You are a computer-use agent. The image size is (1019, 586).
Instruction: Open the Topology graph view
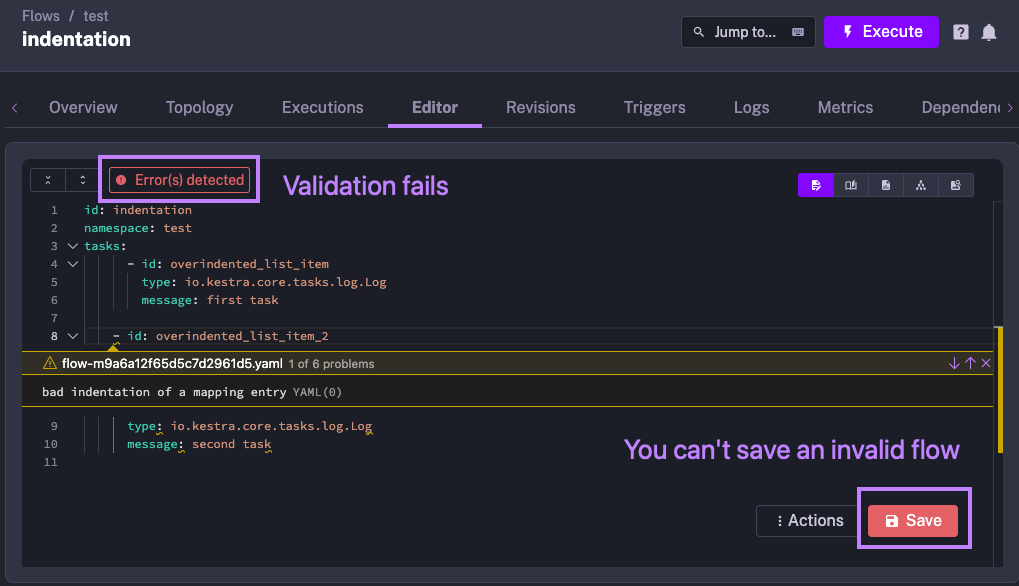[x=199, y=107]
